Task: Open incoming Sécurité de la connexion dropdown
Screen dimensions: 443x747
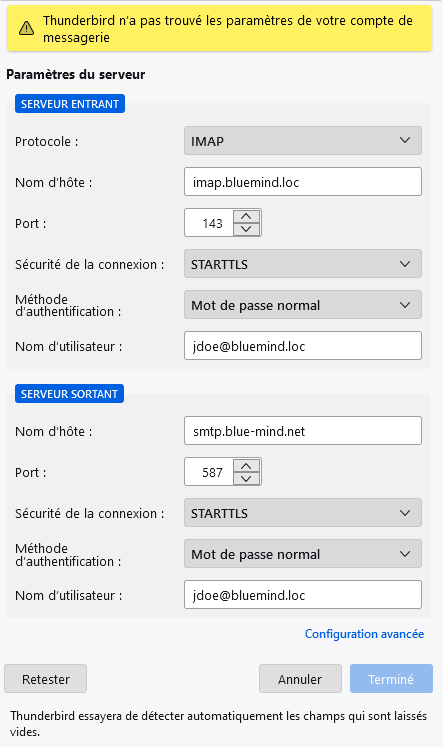Action: point(303,263)
